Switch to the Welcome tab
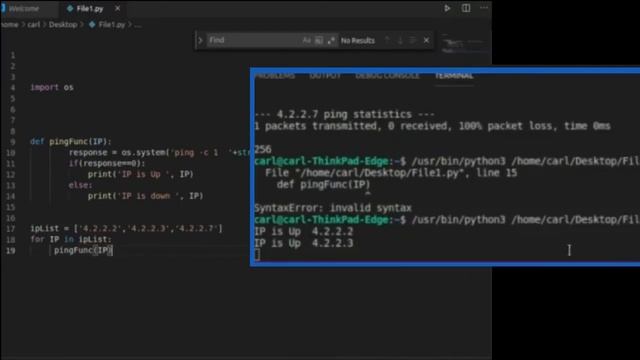The image size is (640, 360). coord(23,8)
